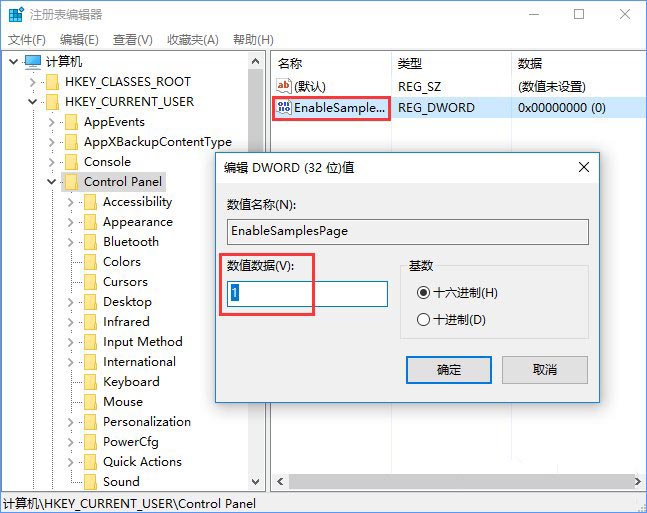
Task: Open the 收藏夹(A) favorites menu
Action: [x=192, y=40]
